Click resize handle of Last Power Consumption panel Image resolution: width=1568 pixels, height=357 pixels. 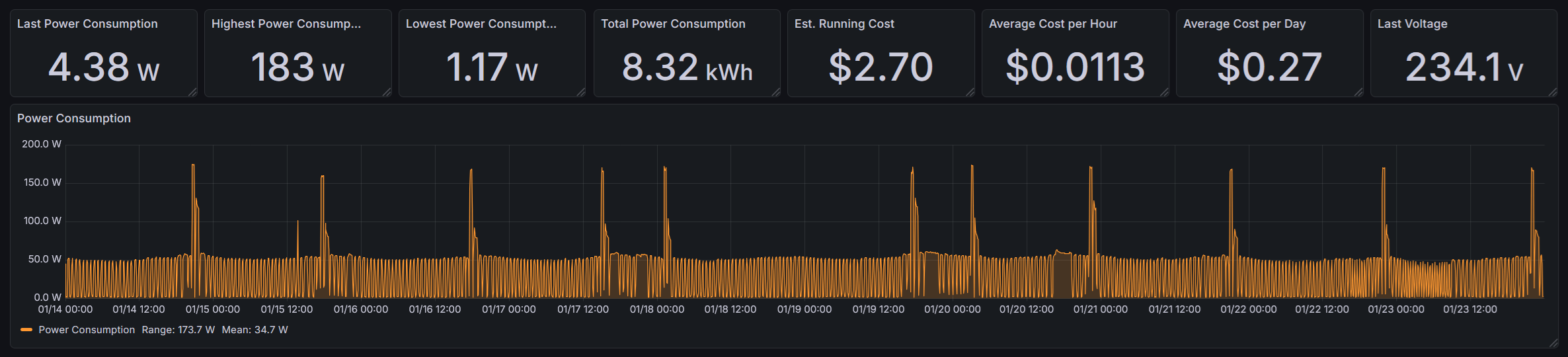[x=193, y=93]
